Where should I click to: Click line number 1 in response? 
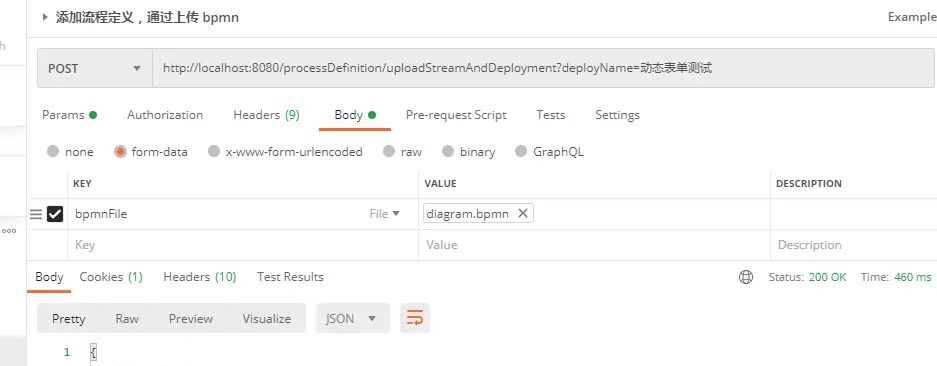67,352
